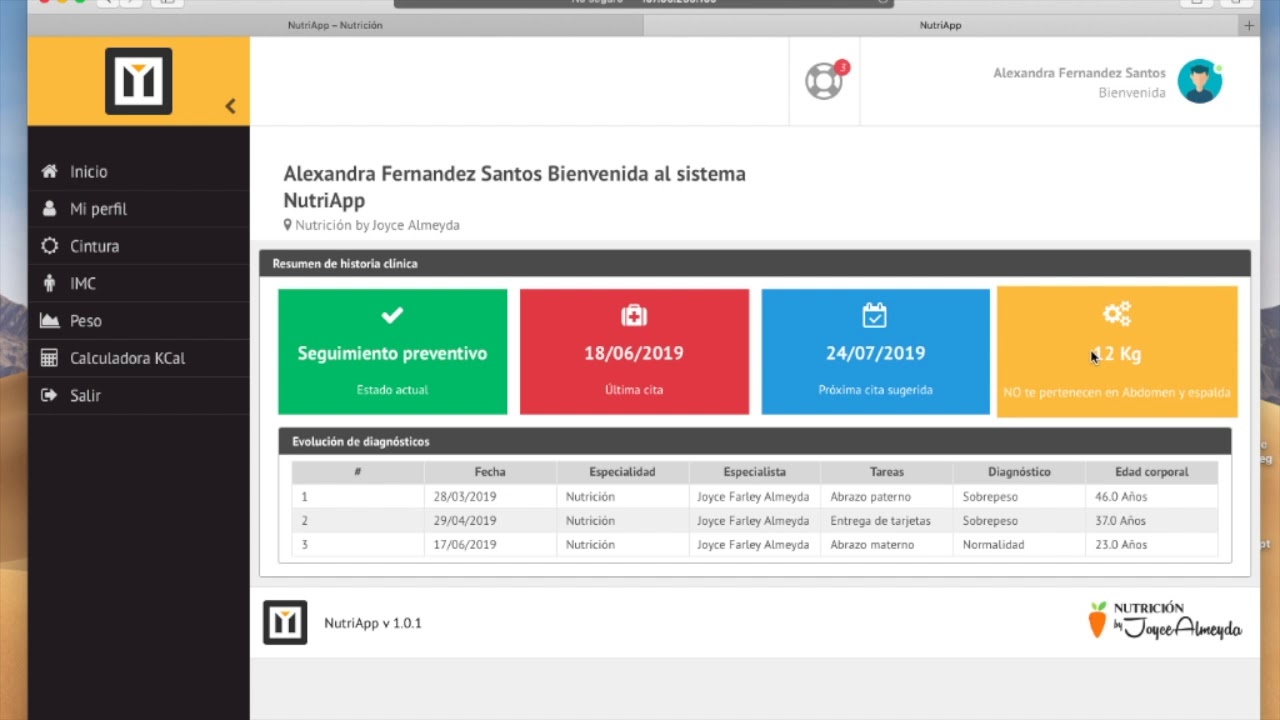Click the blue Próxima cita sugerida card
The width and height of the screenshot is (1280, 720).
(x=876, y=351)
